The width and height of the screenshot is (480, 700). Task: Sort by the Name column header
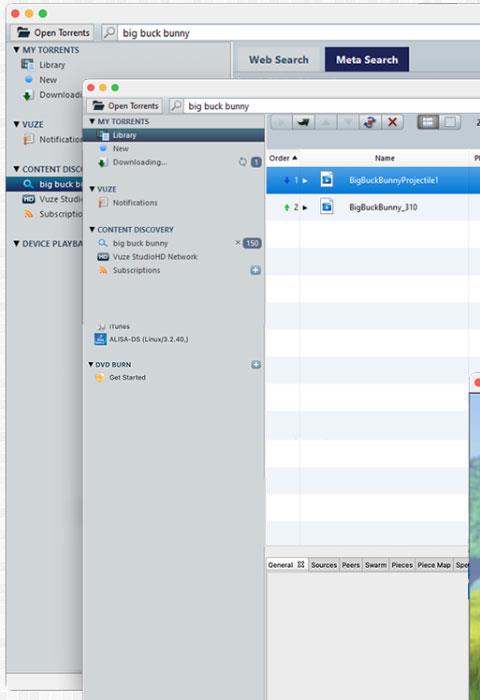tap(384, 158)
